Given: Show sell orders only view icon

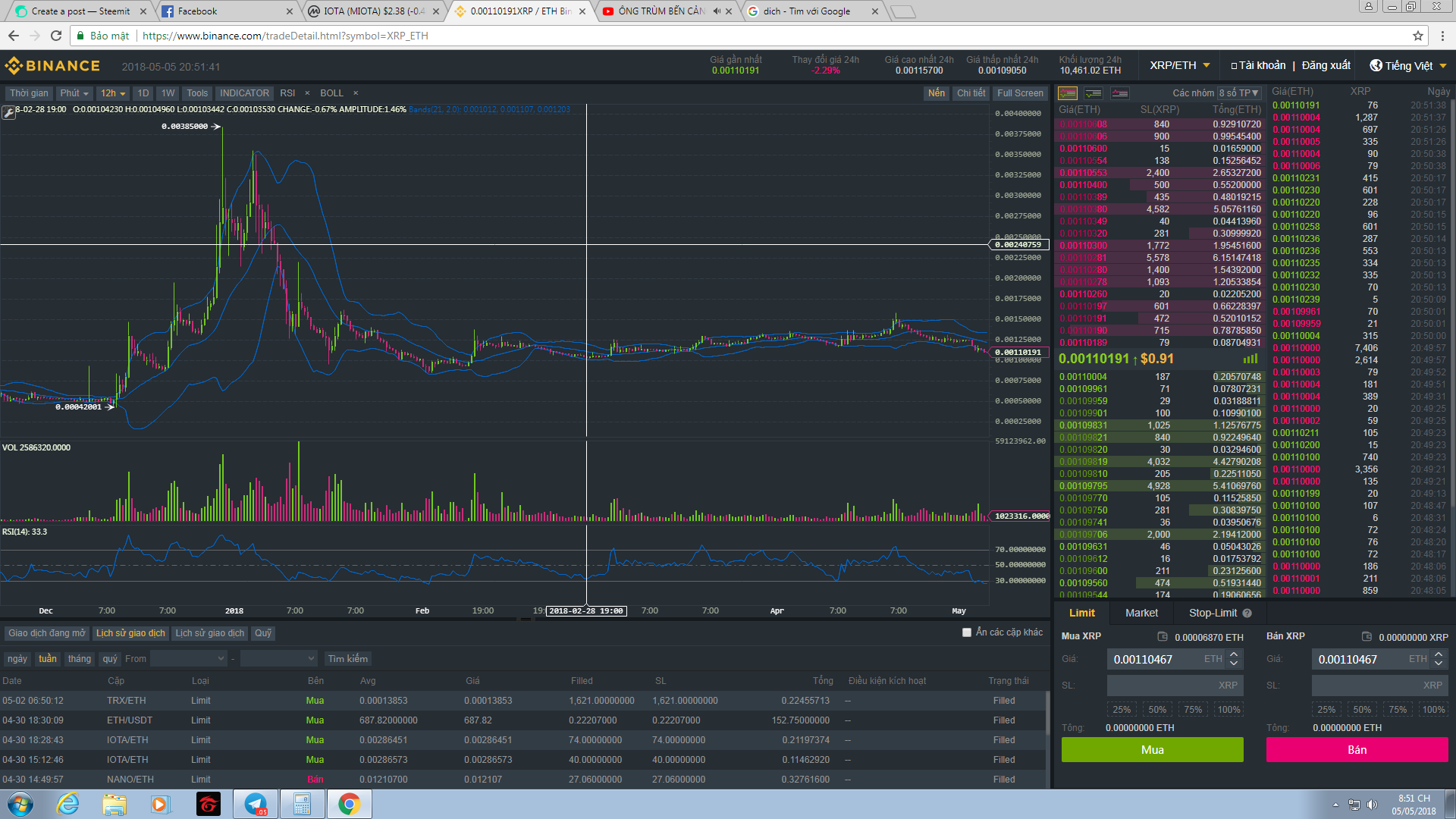Looking at the screenshot, I should [1120, 93].
